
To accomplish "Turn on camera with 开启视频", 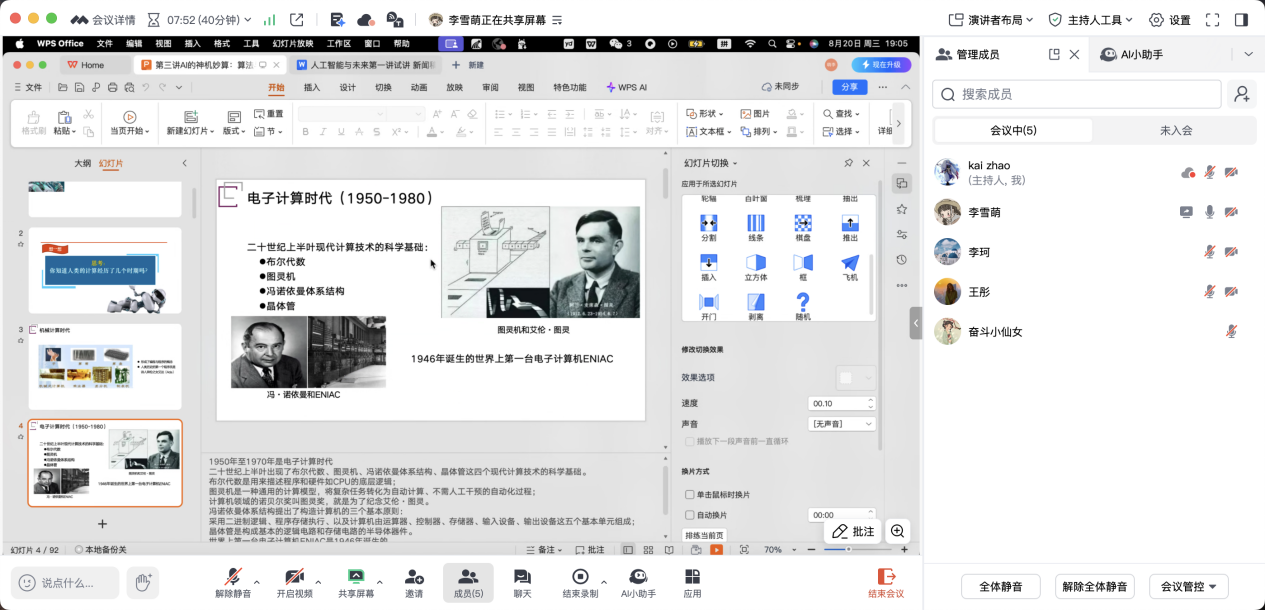I will [x=294, y=577].
